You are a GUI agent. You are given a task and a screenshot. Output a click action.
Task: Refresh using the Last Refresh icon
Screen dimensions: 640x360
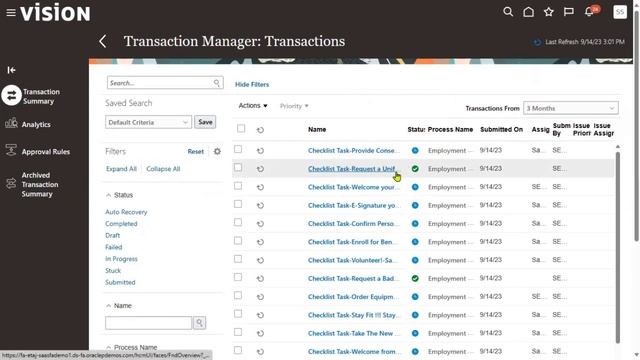coord(537,42)
